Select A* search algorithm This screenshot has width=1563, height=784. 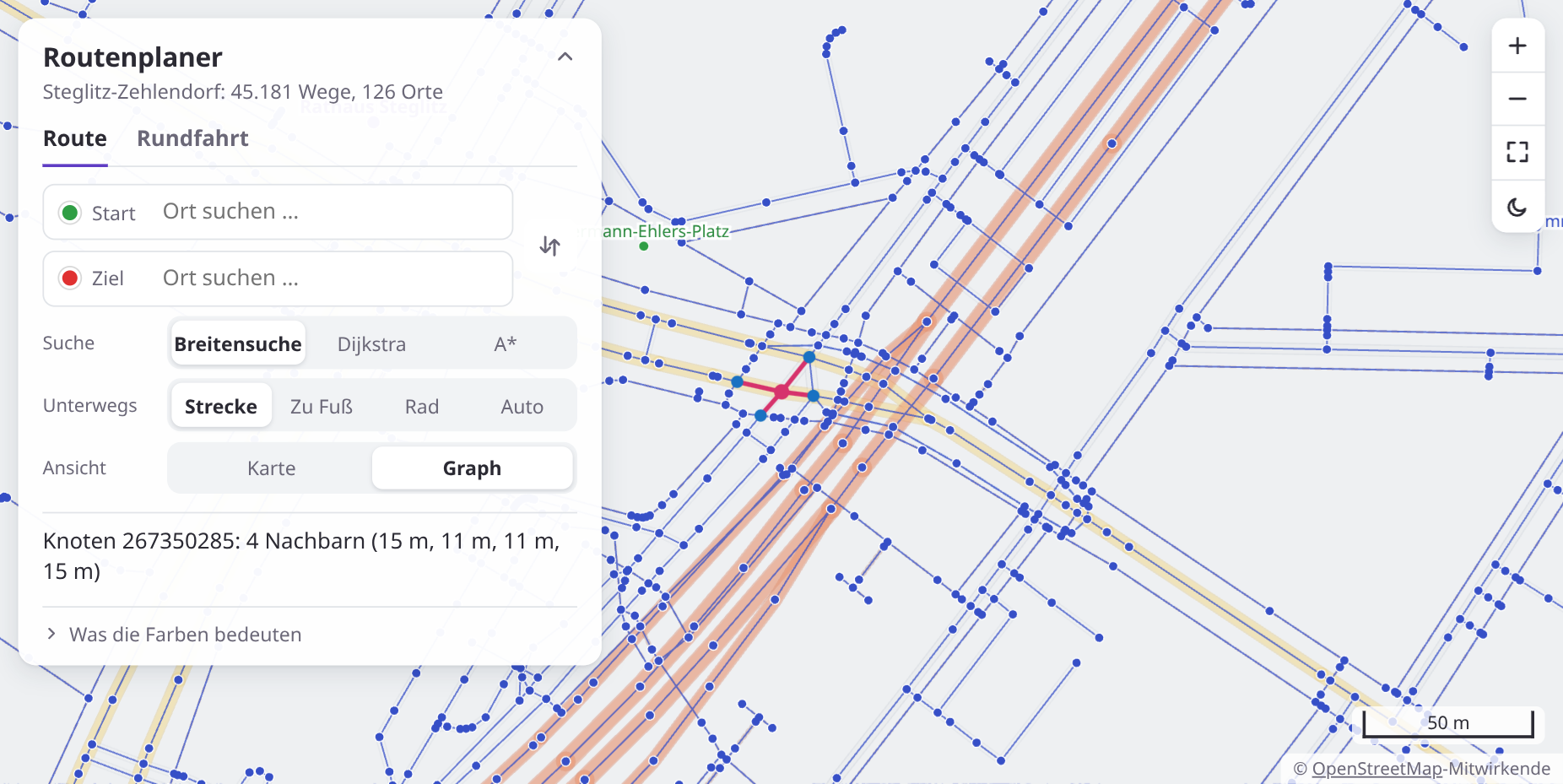(x=506, y=343)
